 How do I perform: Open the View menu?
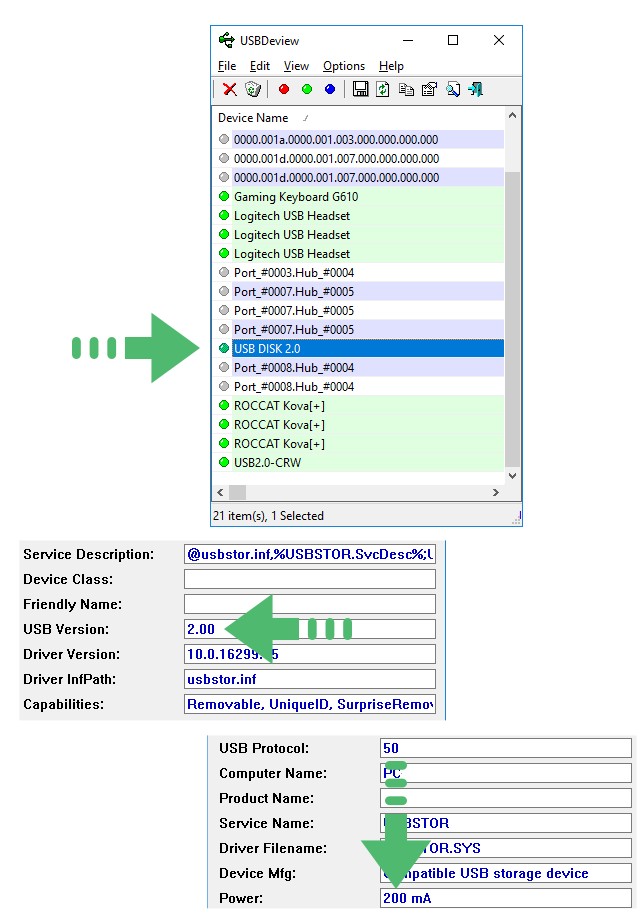pos(296,66)
